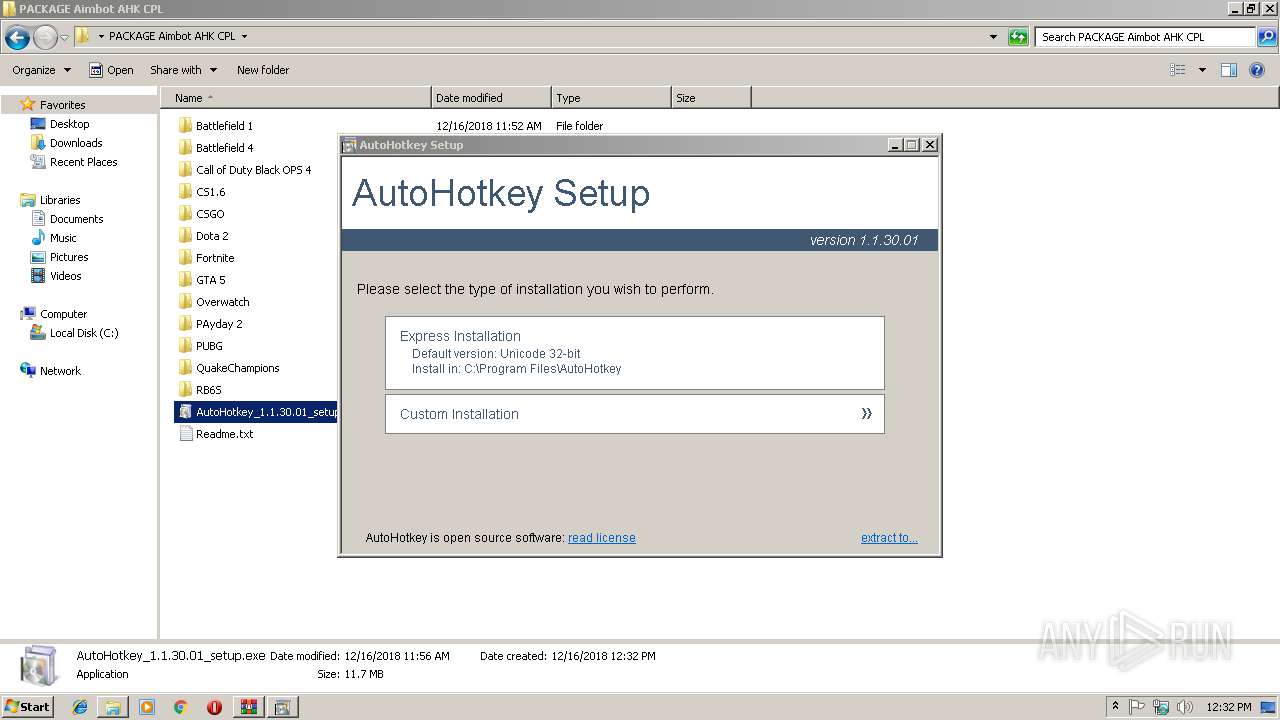
Task: Click the read license link
Action: 602,538
